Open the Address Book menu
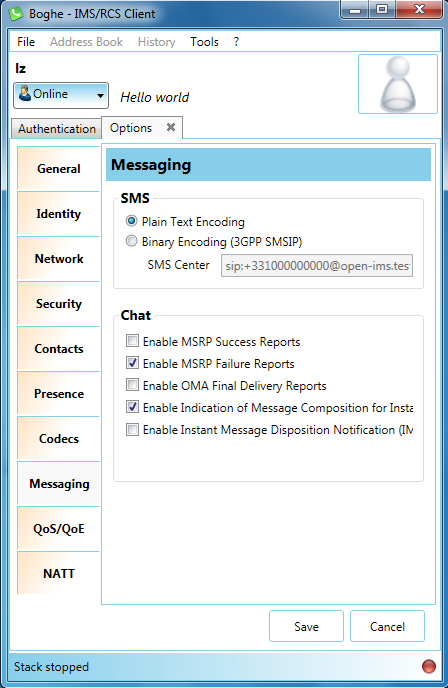448x688 pixels. coord(86,42)
